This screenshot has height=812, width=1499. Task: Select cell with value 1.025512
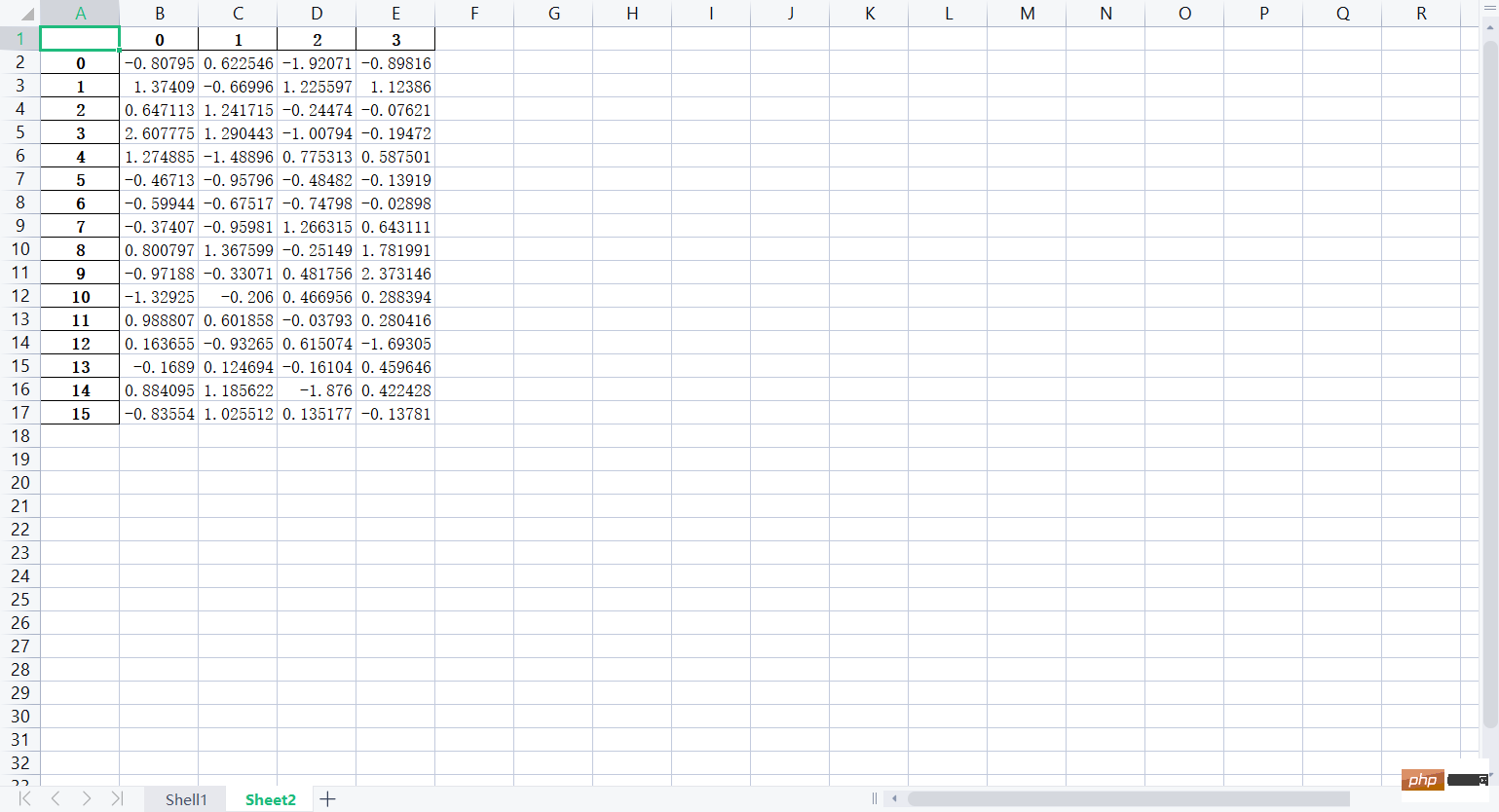(x=239, y=414)
